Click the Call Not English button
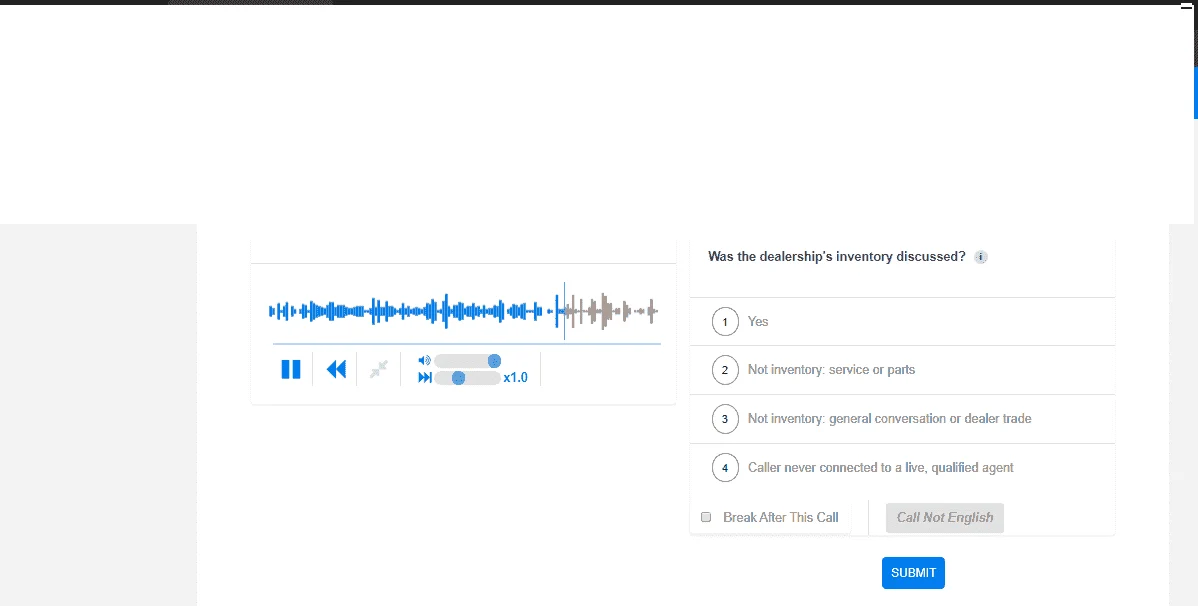This screenshot has width=1198, height=606. 944,517
